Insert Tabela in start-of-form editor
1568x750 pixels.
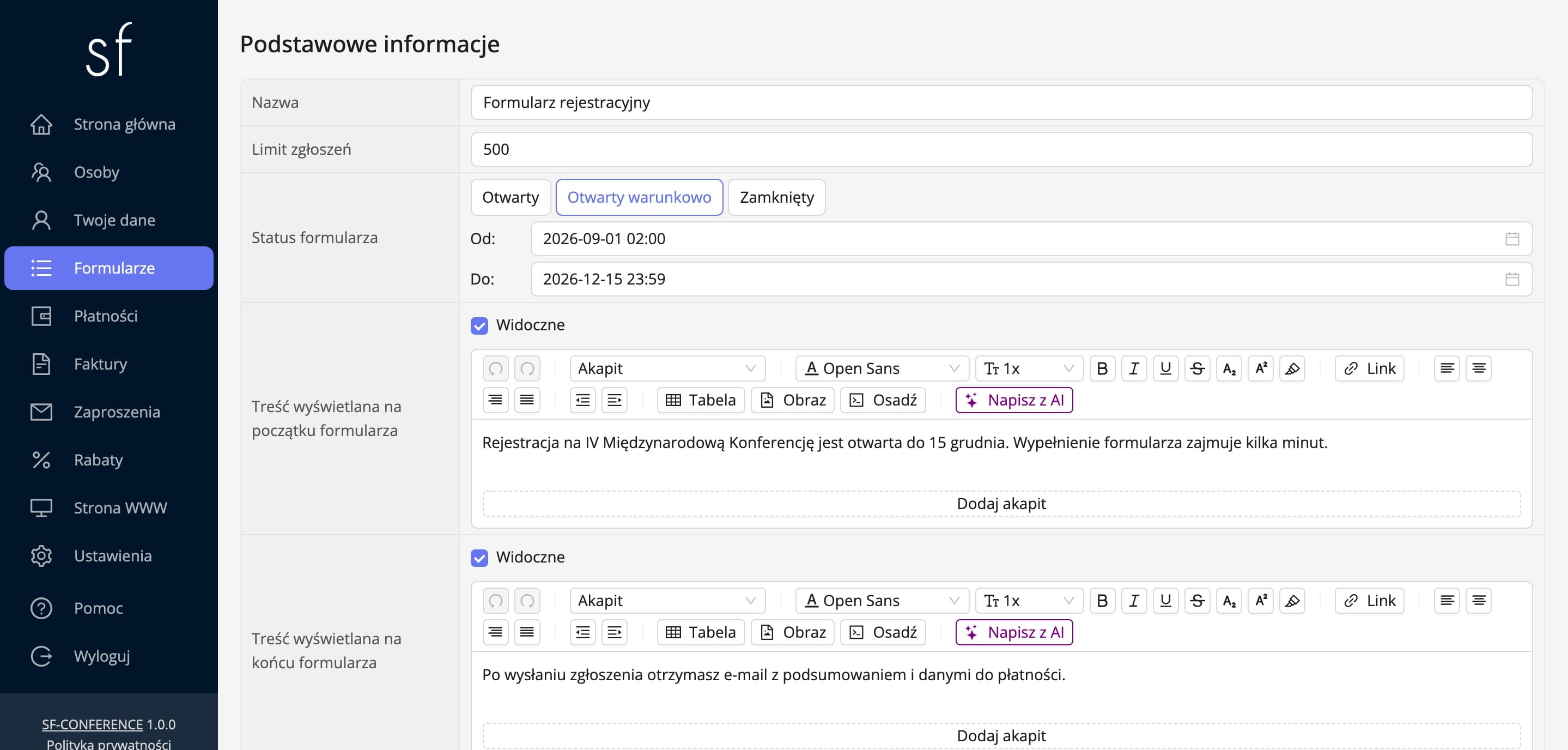pos(701,400)
